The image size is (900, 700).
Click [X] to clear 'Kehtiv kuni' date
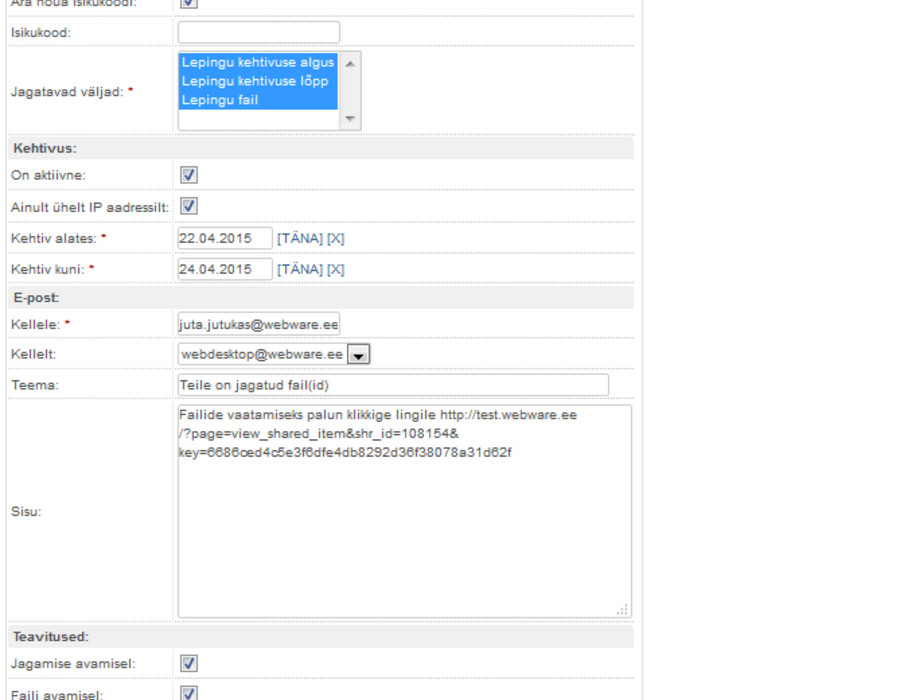coord(336,270)
